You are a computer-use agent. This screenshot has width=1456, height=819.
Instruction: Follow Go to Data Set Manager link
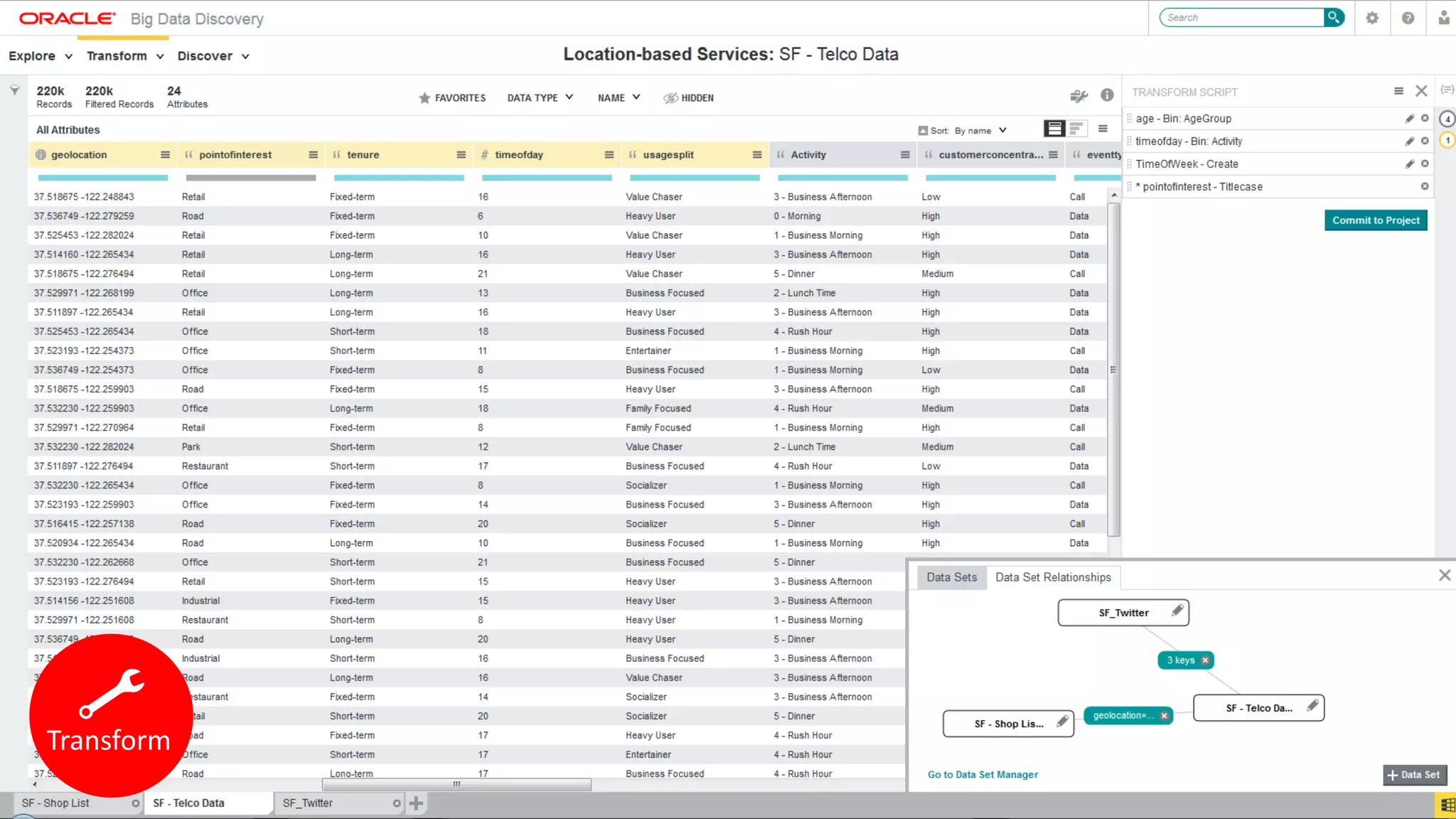point(983,775)
